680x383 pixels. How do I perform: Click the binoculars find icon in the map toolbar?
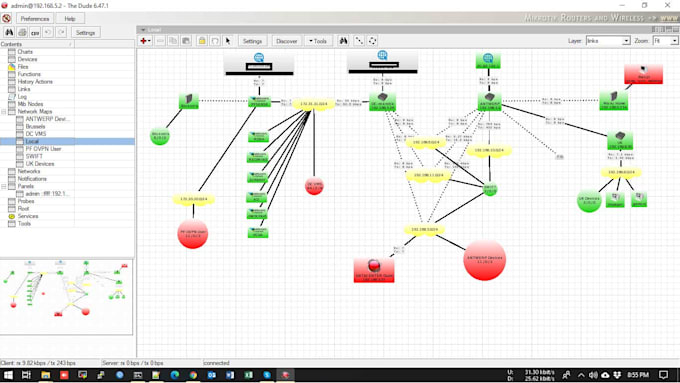point(343,41)
